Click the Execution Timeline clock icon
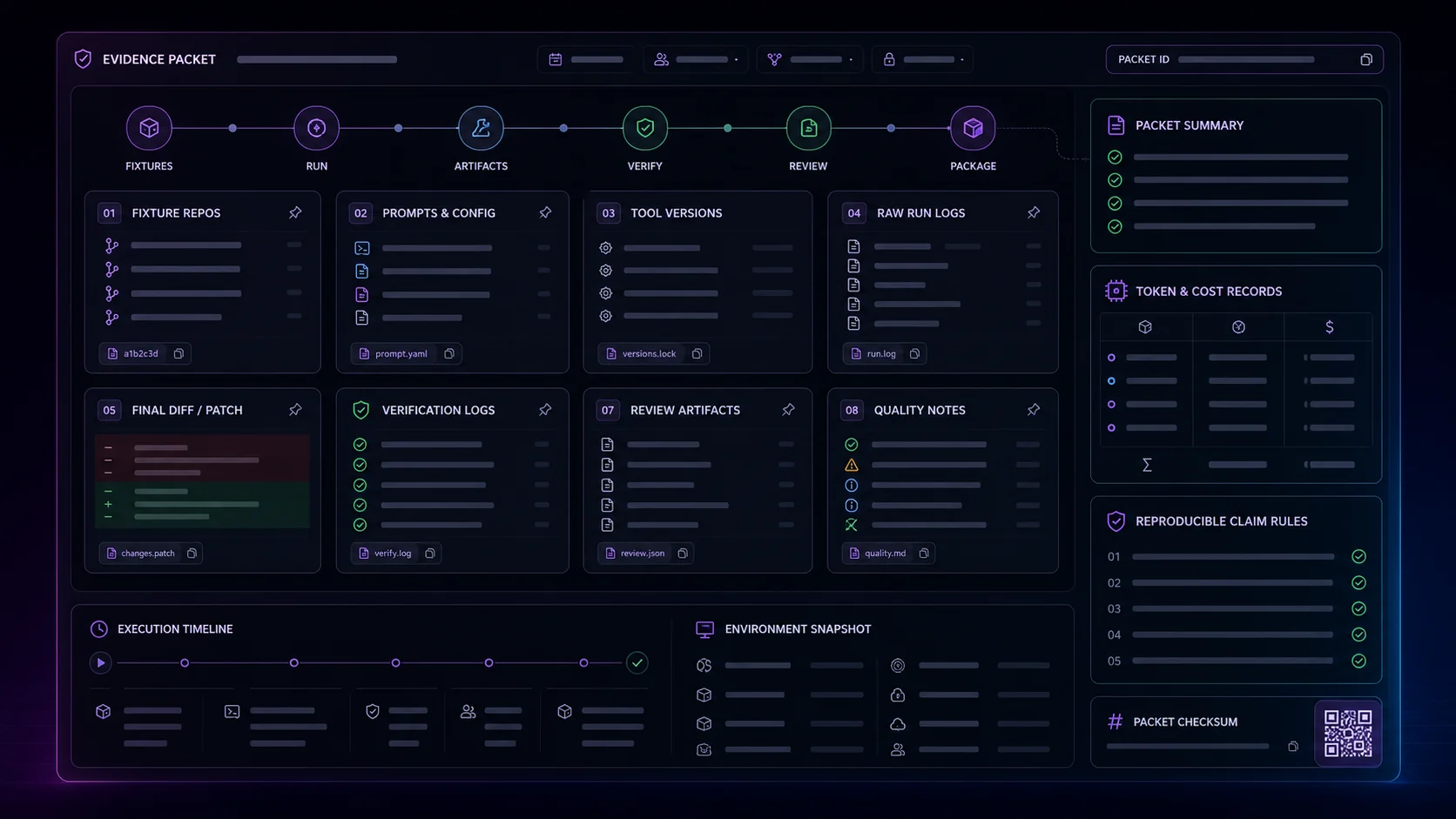This screenshot has width=1456, height=819. click(99, 629)
